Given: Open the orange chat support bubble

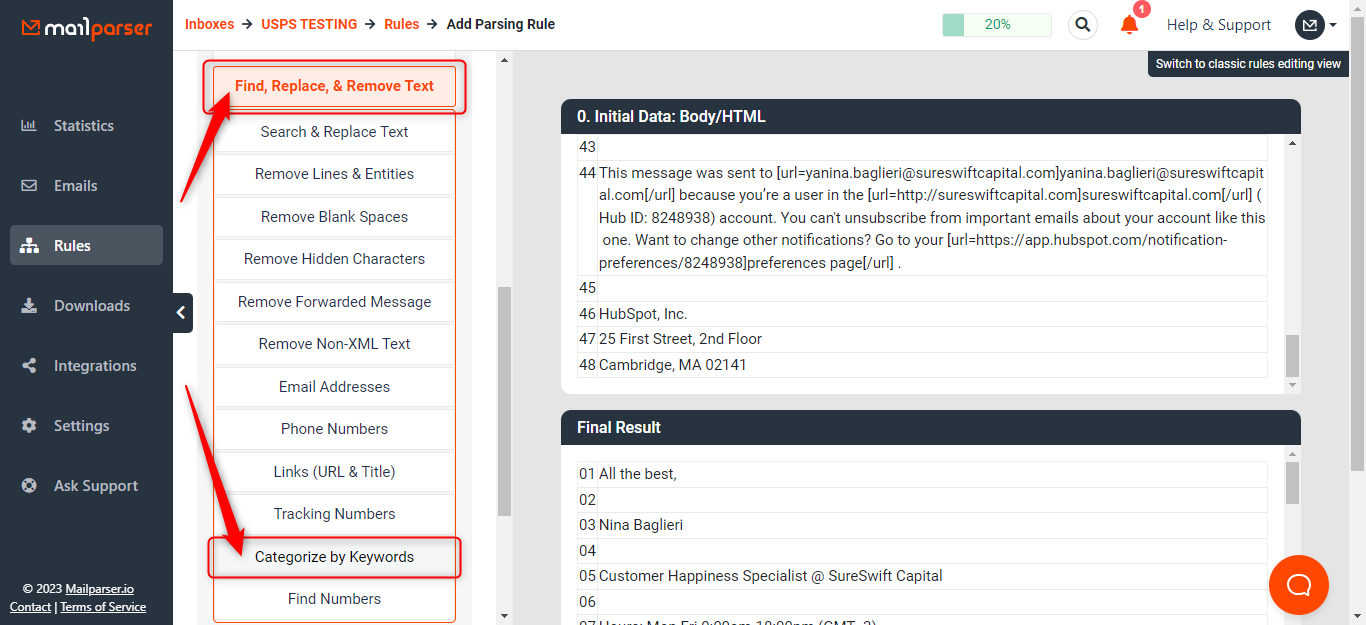Looking at the screenshot, I should pos(1299,585).
